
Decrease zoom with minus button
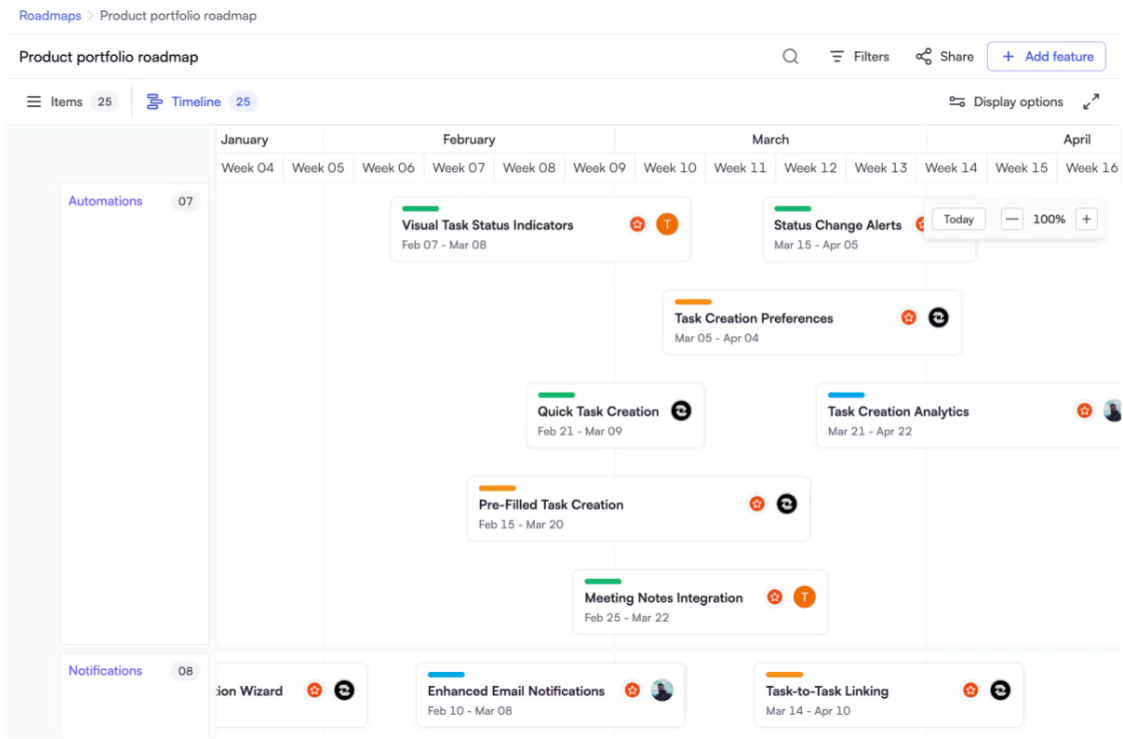pos(1011,219)
